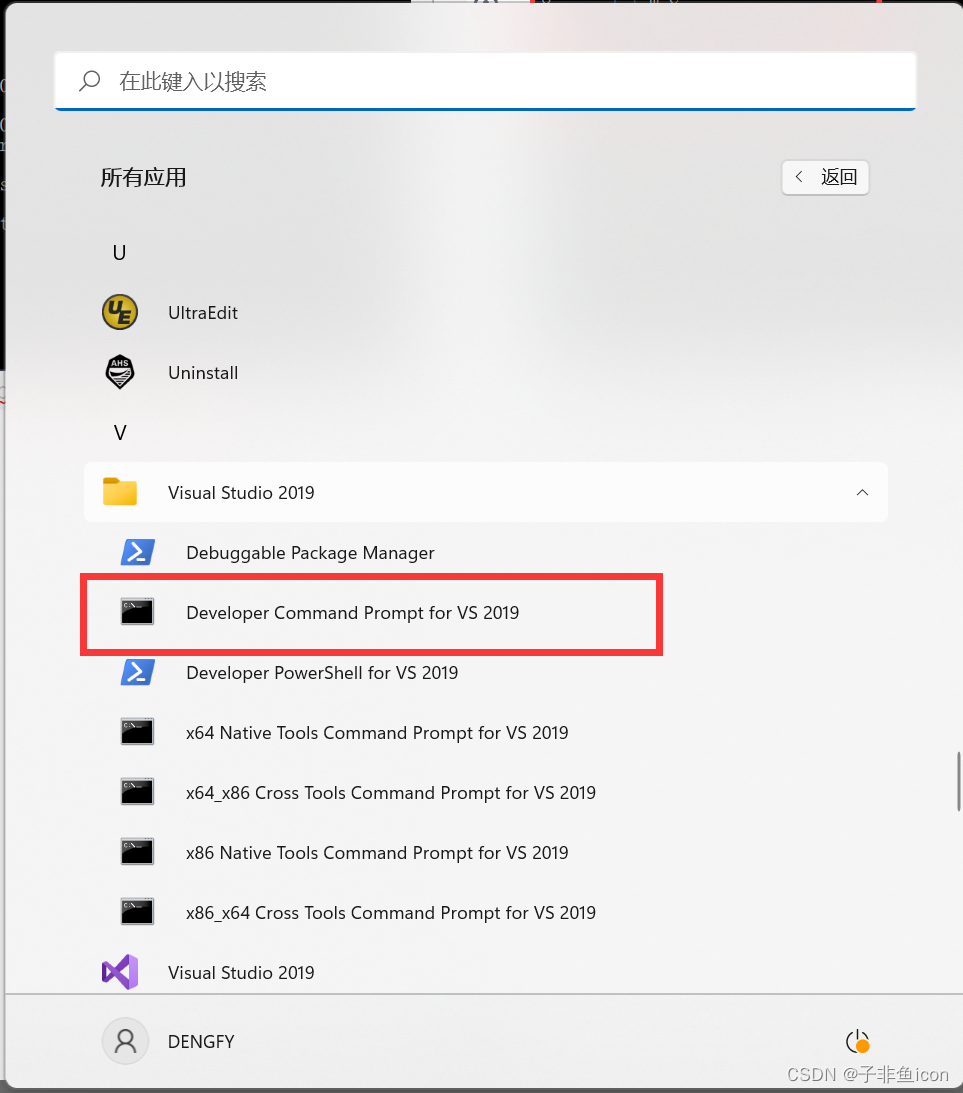
Task: Click the search magnifier icon
Action: (90, 81)
